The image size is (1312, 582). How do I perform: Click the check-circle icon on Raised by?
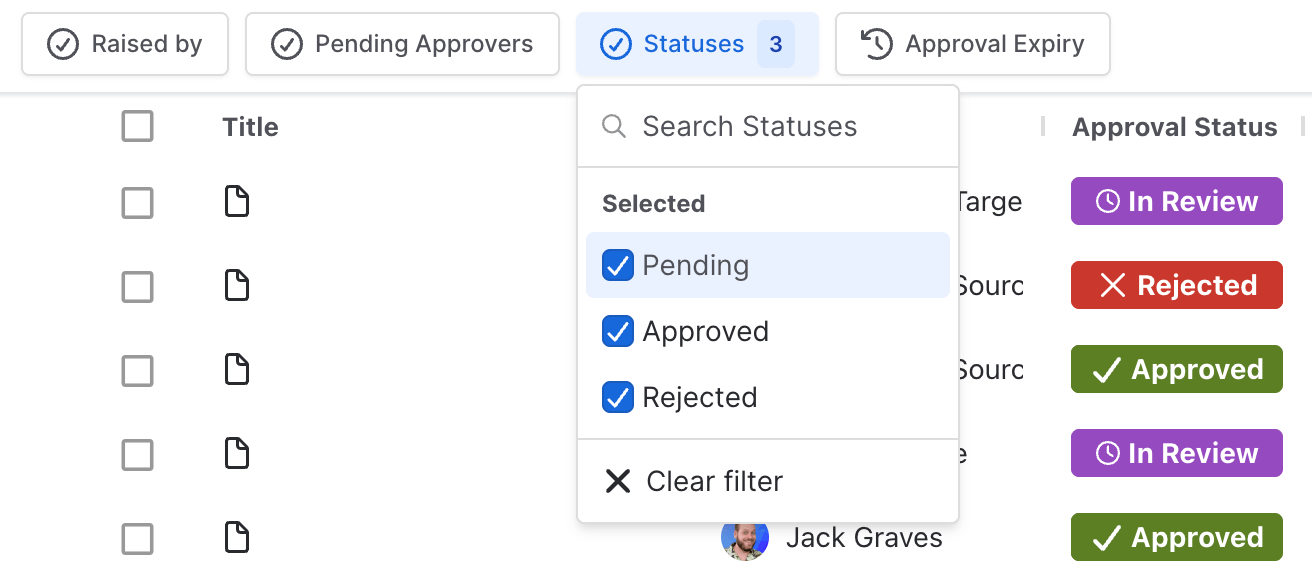[63, 44]
